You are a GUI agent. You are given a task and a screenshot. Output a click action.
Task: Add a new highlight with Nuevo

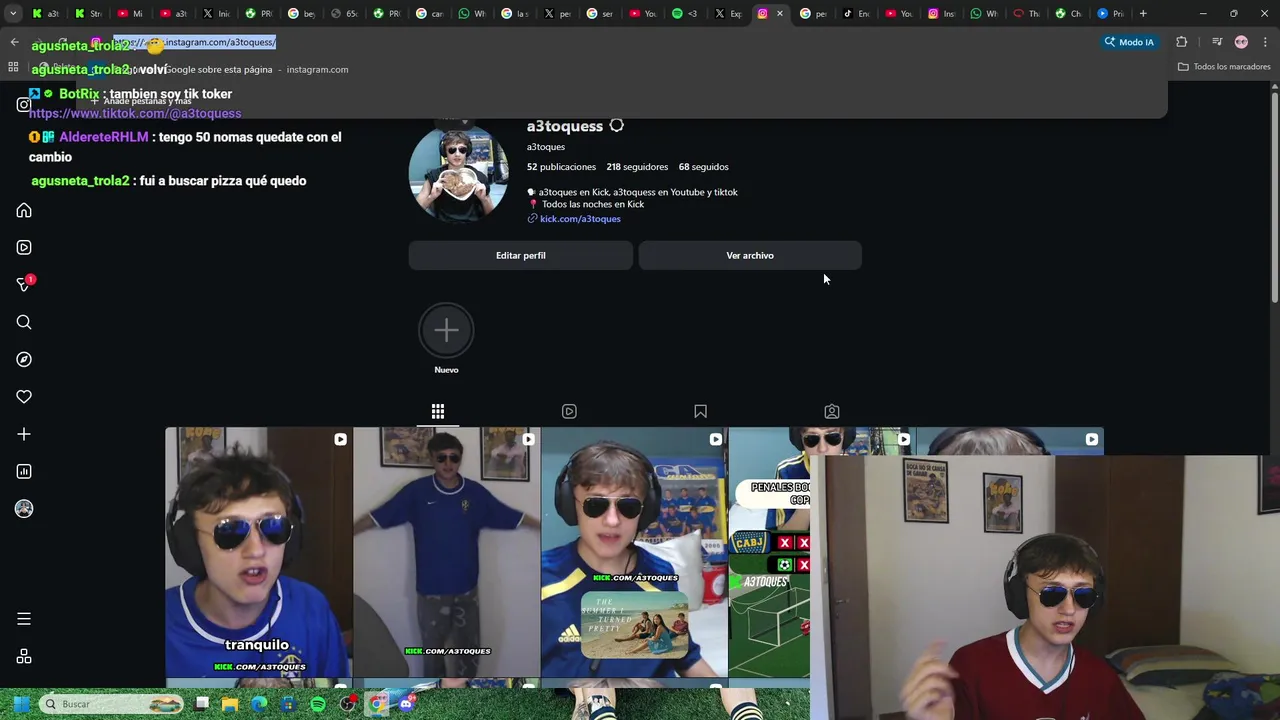coord(446,339)
